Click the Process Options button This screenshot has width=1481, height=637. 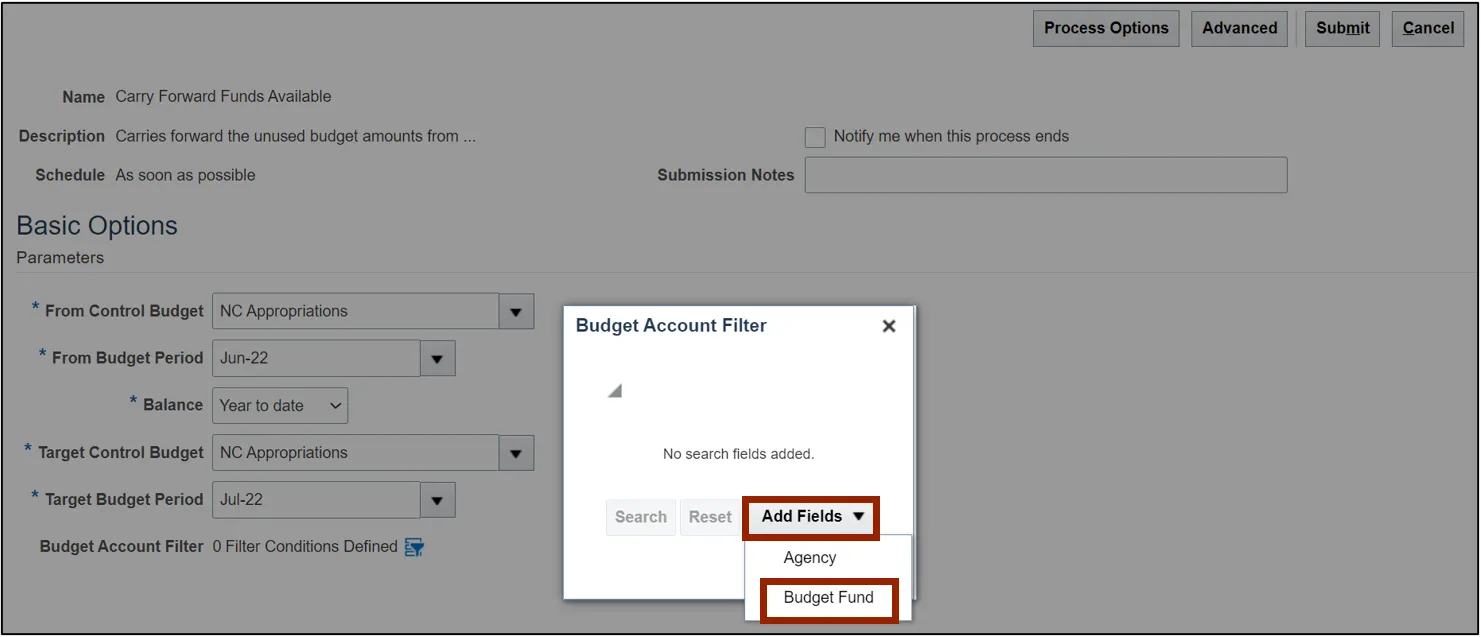1106,28
